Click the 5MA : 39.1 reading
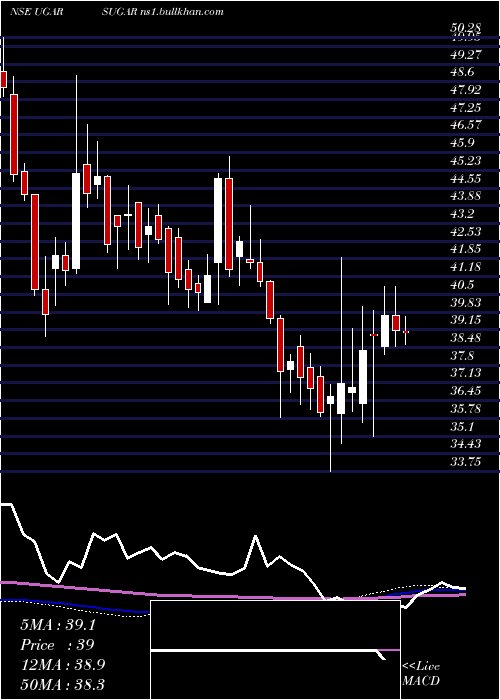The height and width of the screenshot is (700, 500). (58, 625)
